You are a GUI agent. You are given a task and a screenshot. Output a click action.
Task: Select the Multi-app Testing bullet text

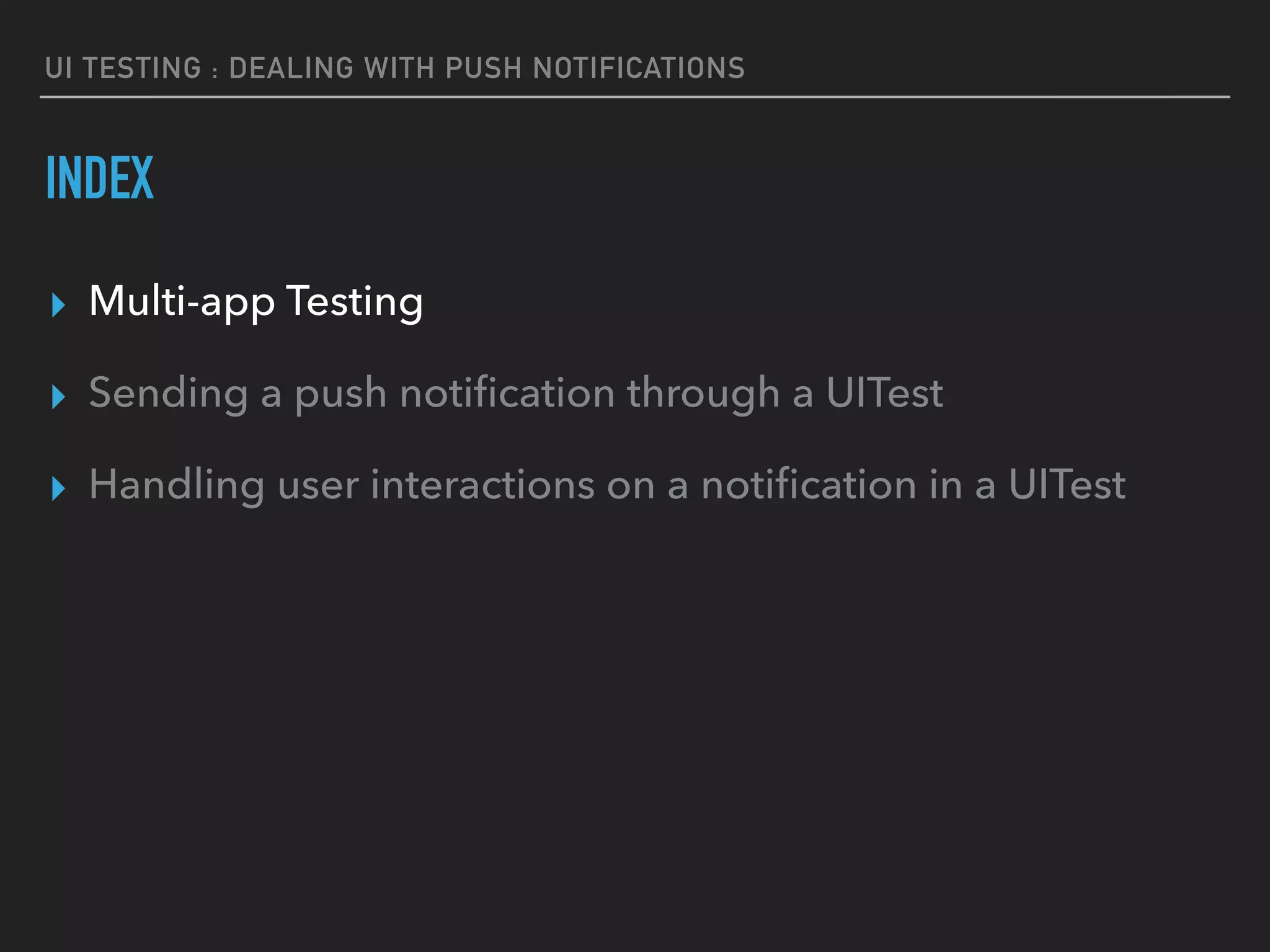point(255,302)
